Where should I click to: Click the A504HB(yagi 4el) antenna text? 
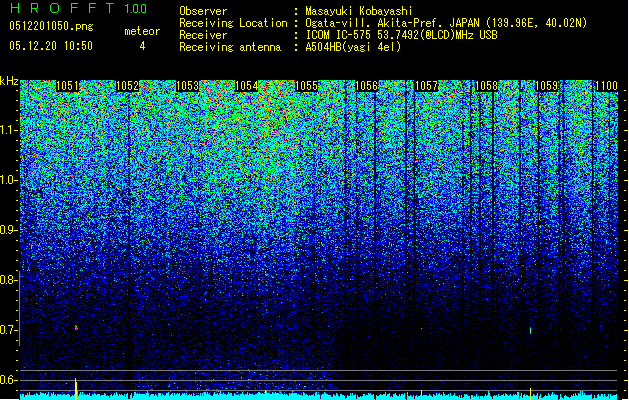tap(353, 47)
